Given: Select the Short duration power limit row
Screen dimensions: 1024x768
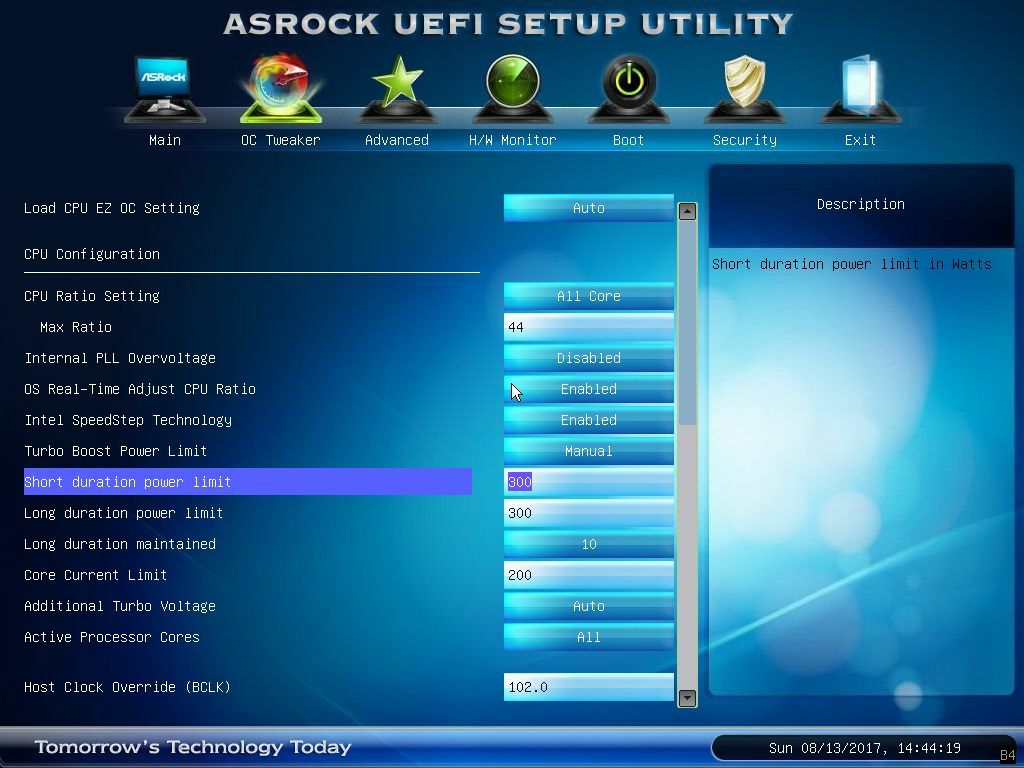Looking at the screenshot, I should click(248, 481).
